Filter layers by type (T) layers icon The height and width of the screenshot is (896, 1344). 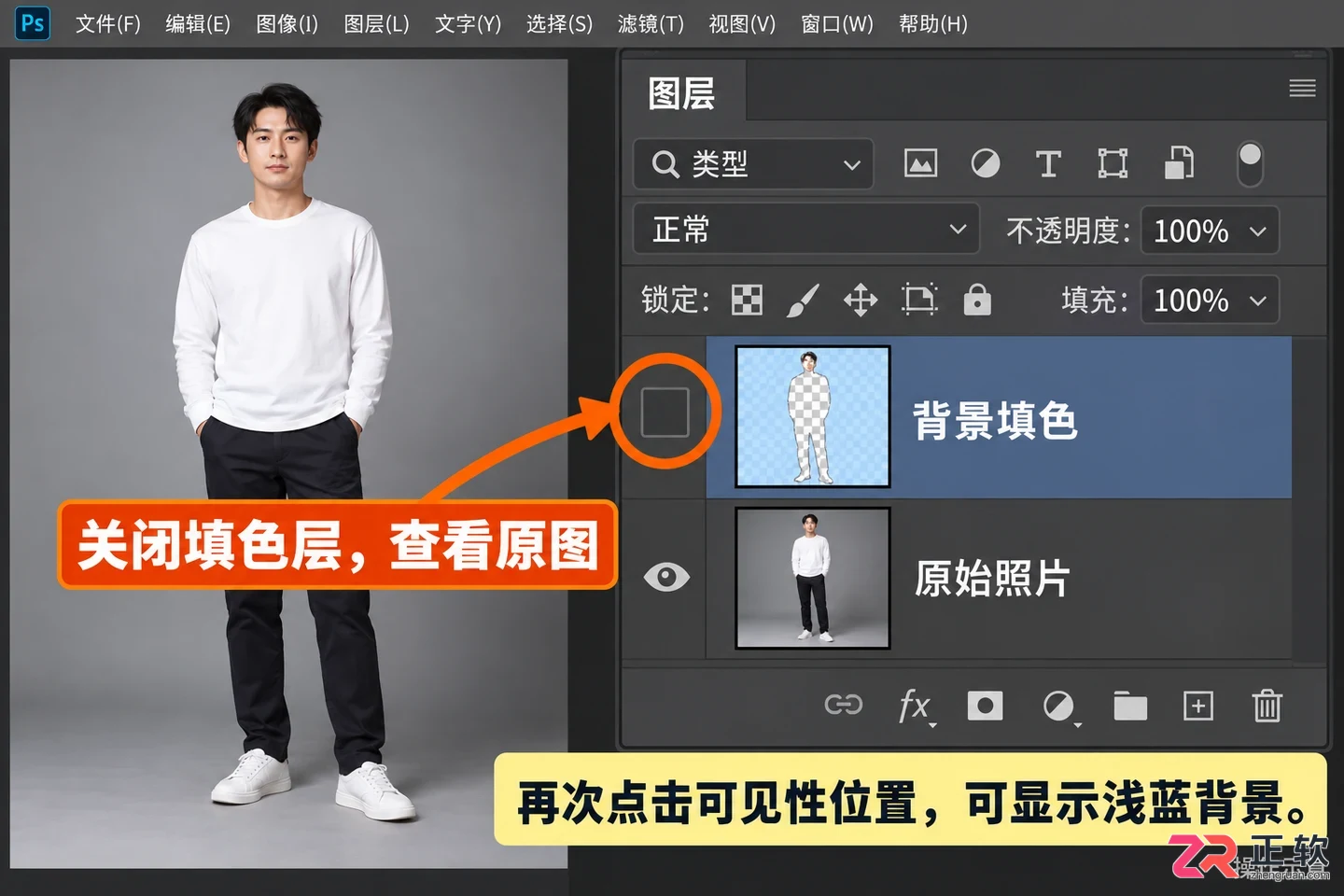[x=1048, y=163]
